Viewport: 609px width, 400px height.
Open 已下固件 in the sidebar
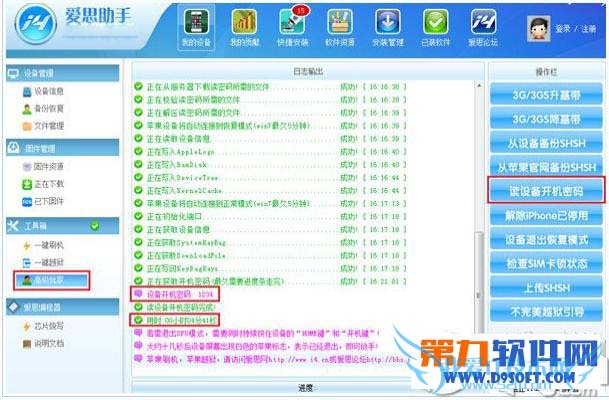[43, 202]
